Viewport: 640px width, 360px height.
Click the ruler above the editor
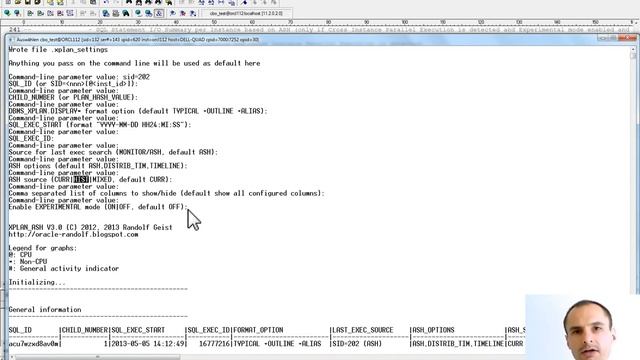(x=320, y=22)
